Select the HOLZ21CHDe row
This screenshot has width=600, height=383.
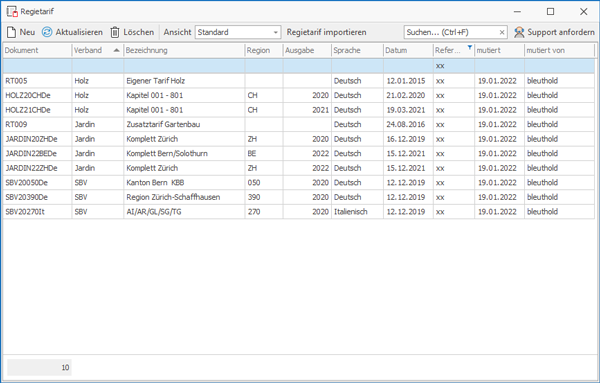point(298,110)
